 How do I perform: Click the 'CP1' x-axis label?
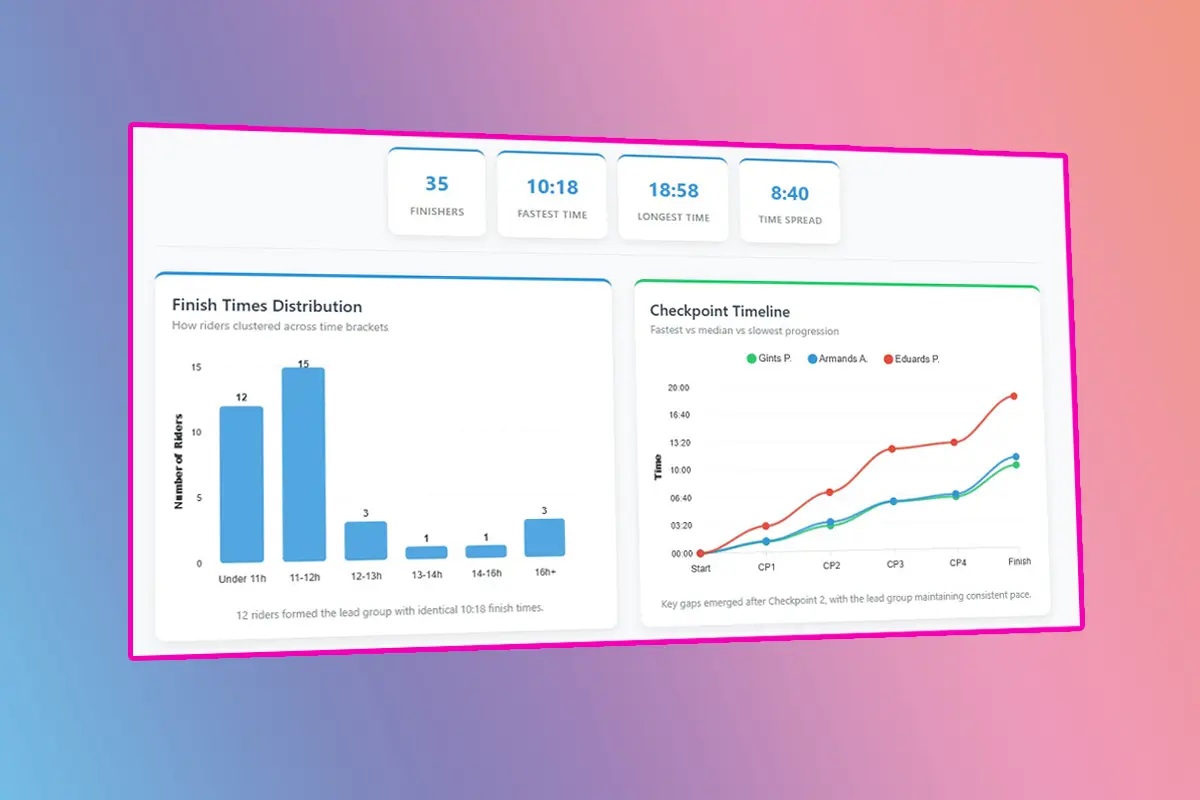click(767, 567)
